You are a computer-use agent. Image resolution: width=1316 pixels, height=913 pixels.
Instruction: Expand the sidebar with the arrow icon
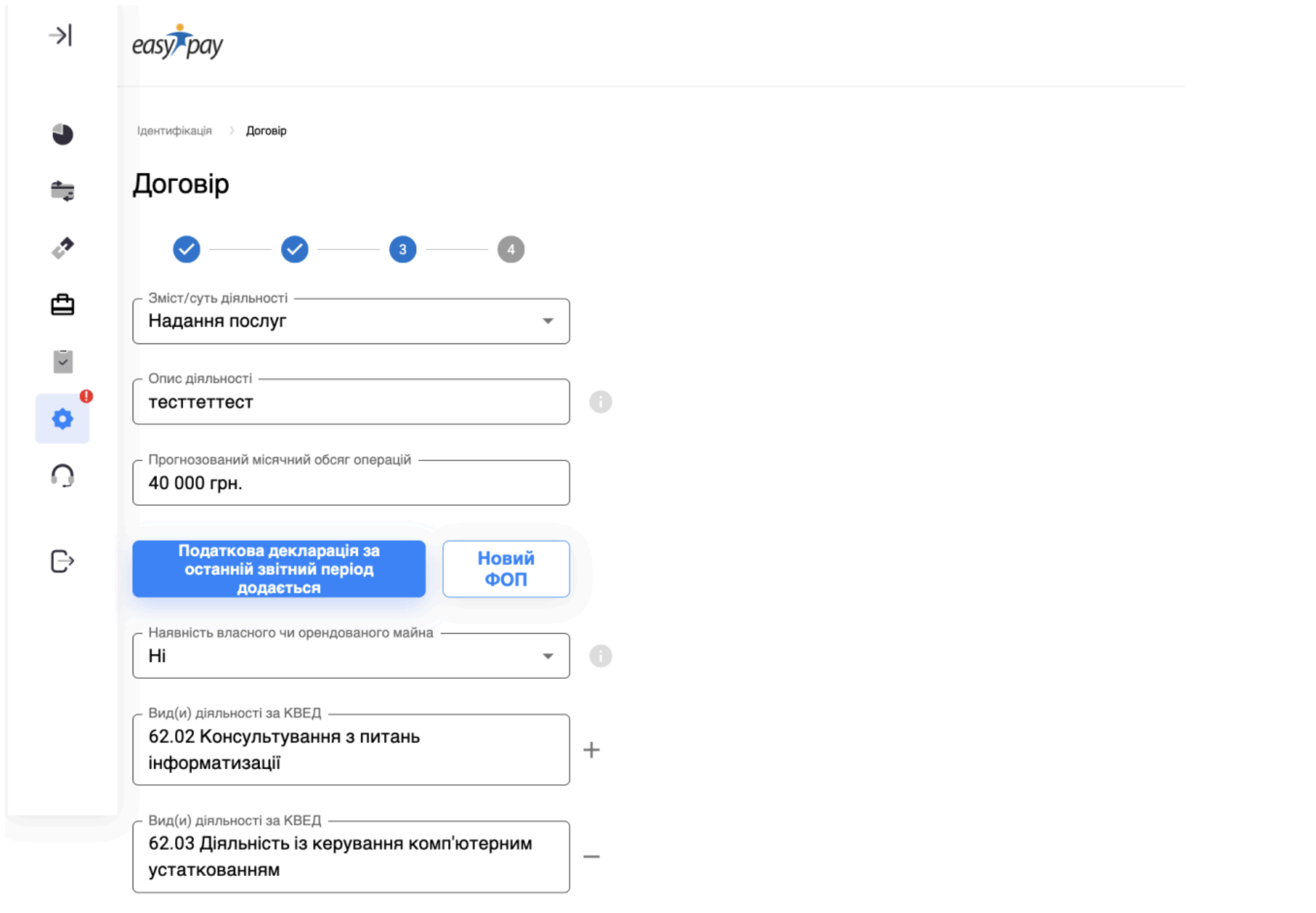pyautogui.click(x=61, y=36)
